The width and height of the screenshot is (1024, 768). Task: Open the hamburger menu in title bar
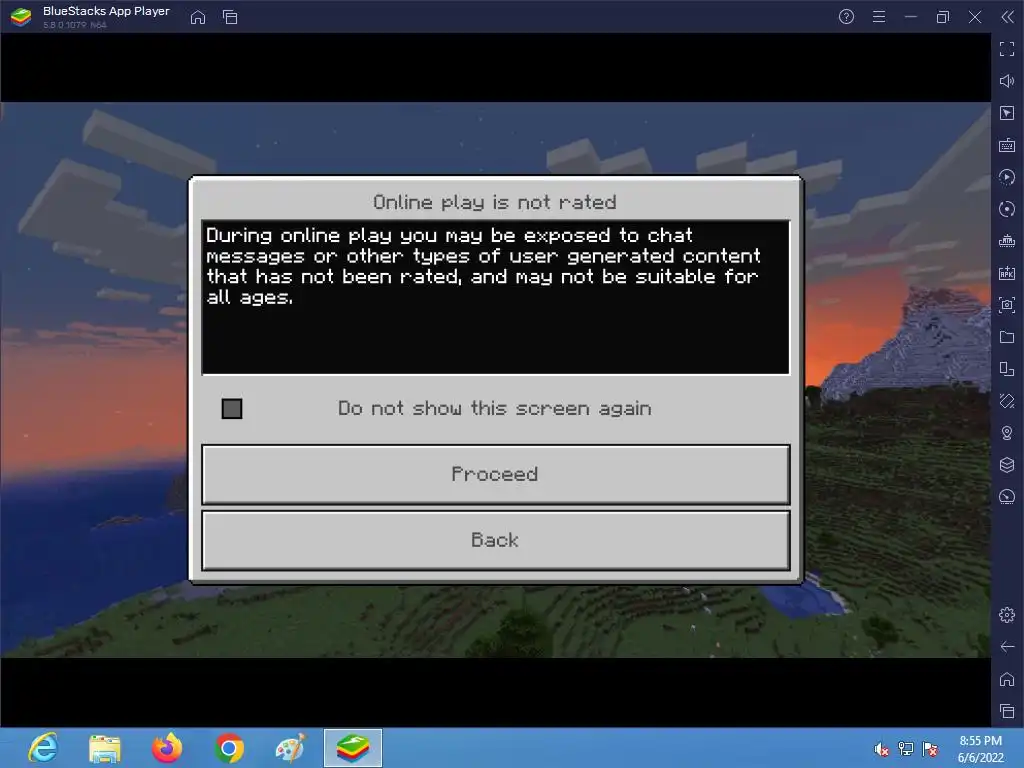click(x=879, y=17)
